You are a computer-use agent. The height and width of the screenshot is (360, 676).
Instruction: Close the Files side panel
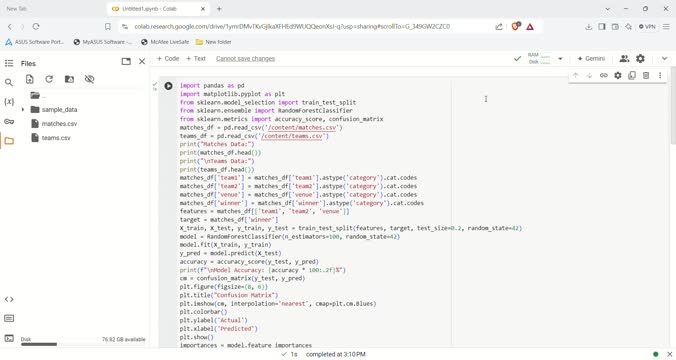pos(142,62)
